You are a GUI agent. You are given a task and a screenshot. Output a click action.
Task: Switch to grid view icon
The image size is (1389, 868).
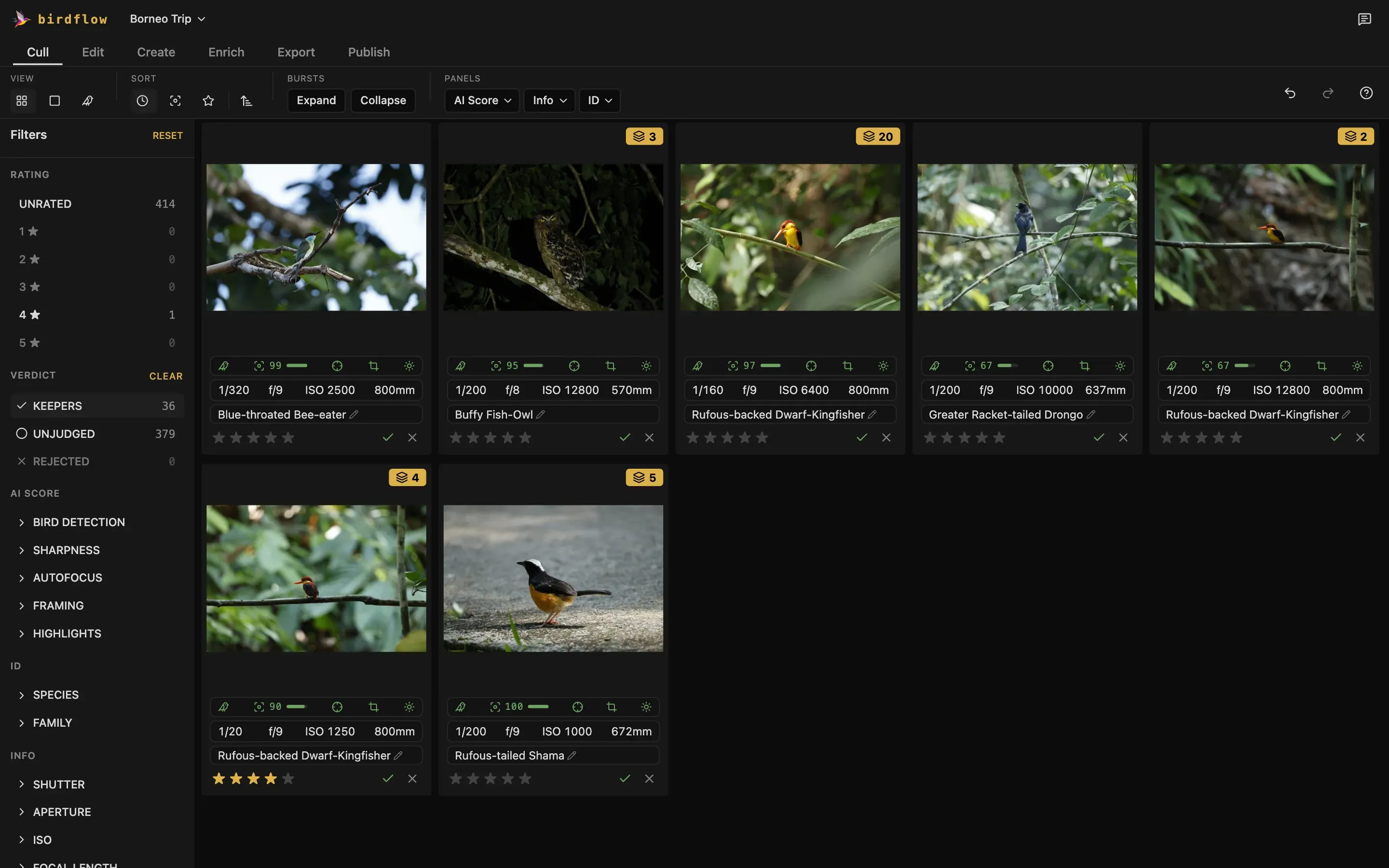pos(22,101)
